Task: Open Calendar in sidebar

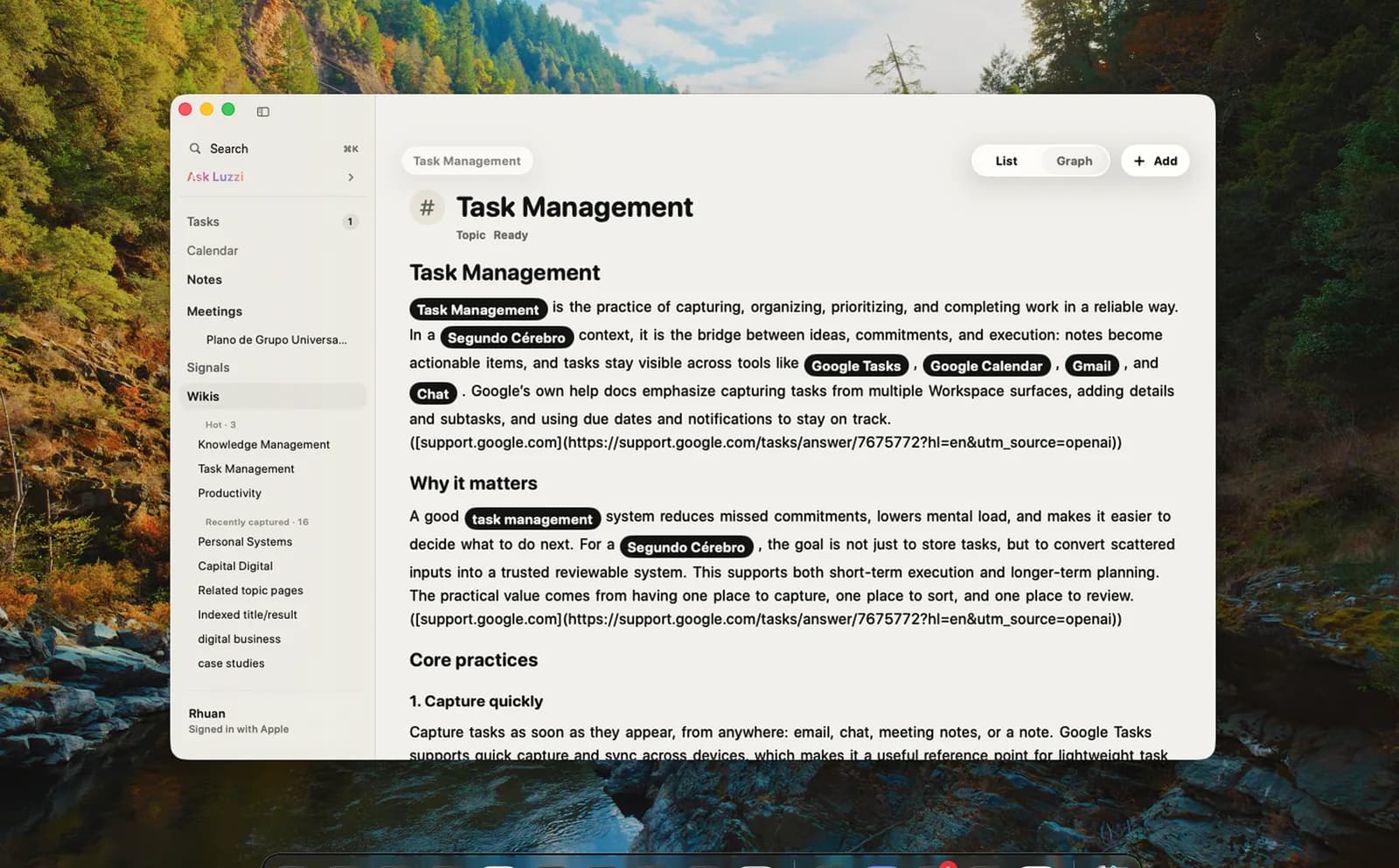Action: click(212, 251)
